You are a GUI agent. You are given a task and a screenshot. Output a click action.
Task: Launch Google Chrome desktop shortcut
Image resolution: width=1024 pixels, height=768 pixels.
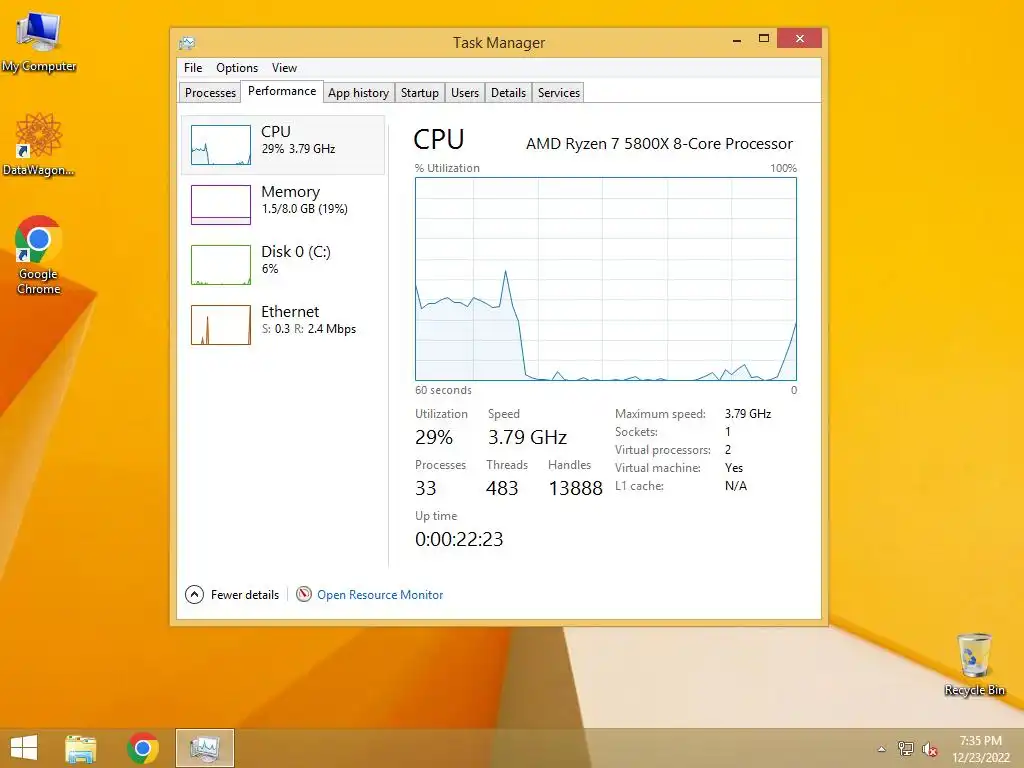39,255
